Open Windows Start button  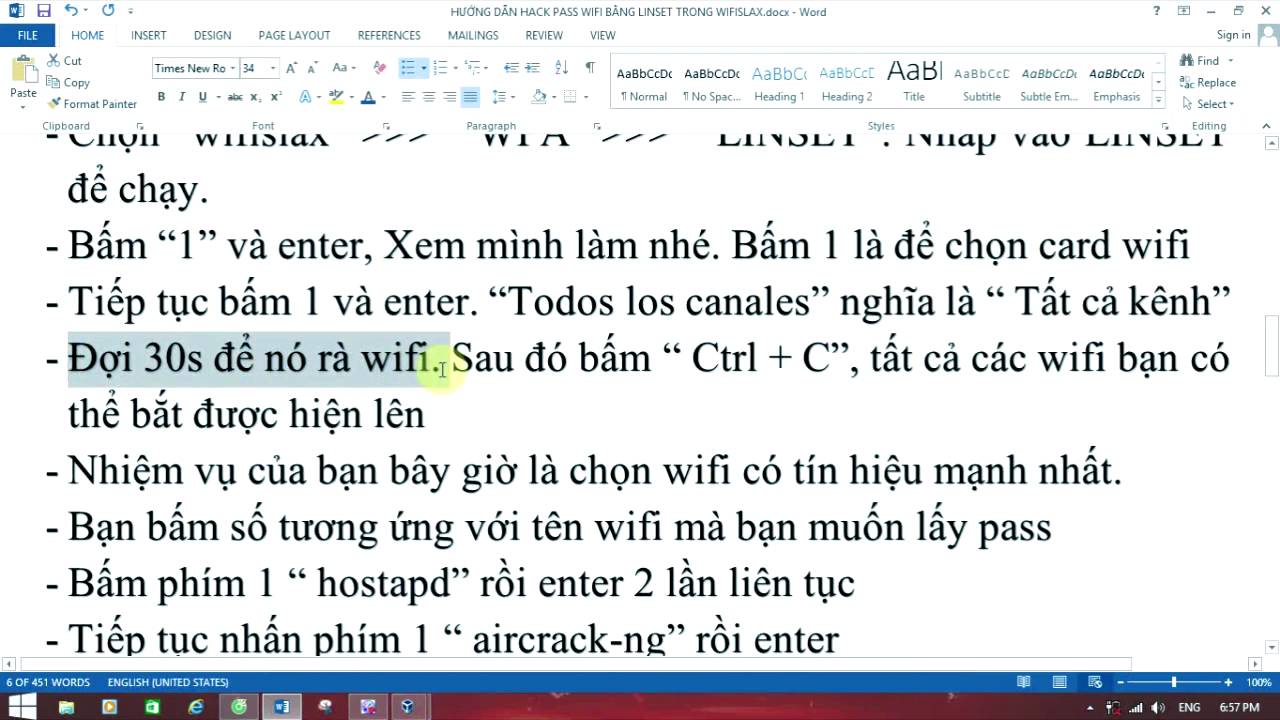[21, 707]
